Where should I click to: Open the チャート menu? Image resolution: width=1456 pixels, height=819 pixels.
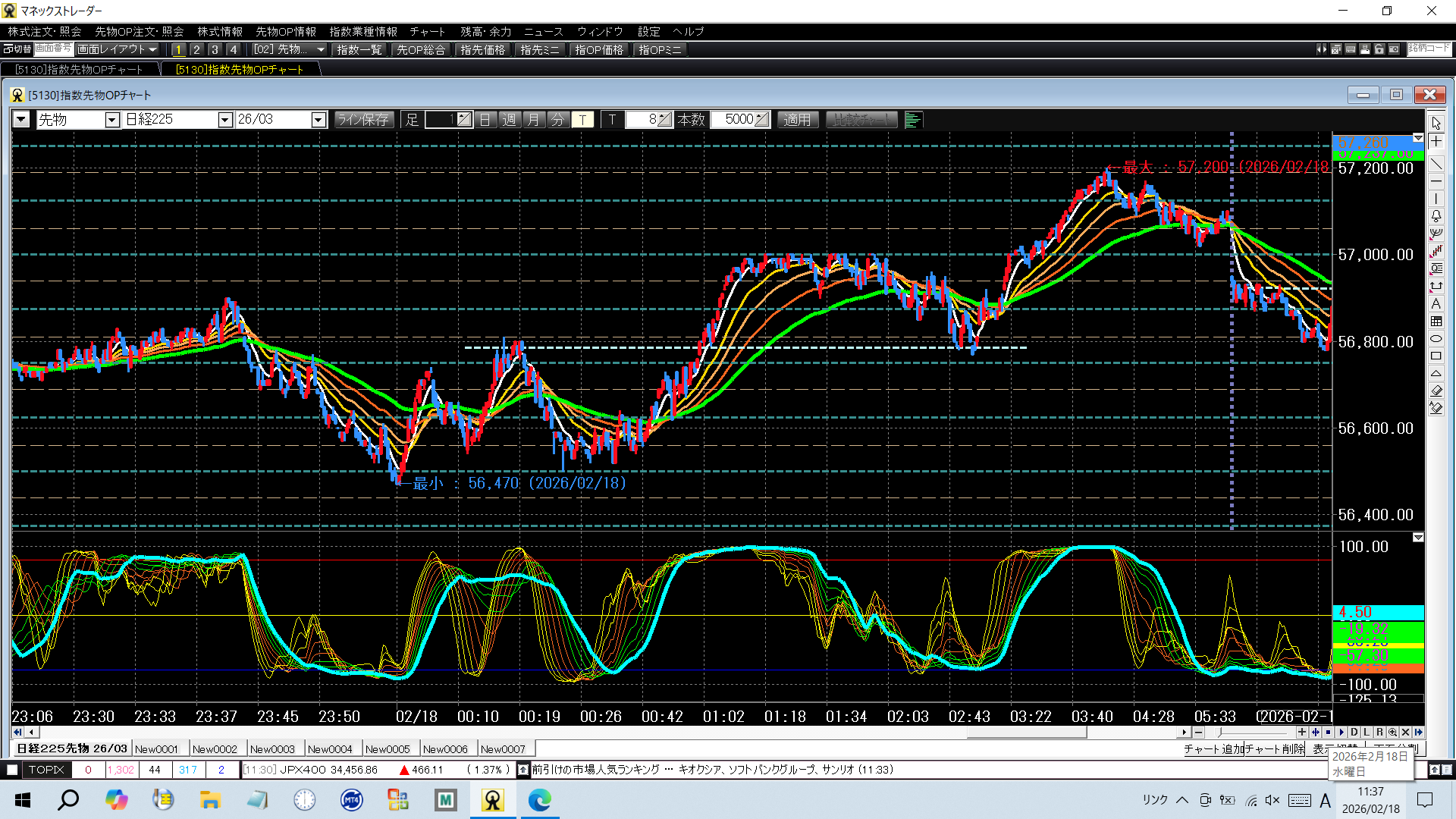(x=427, y=31)
